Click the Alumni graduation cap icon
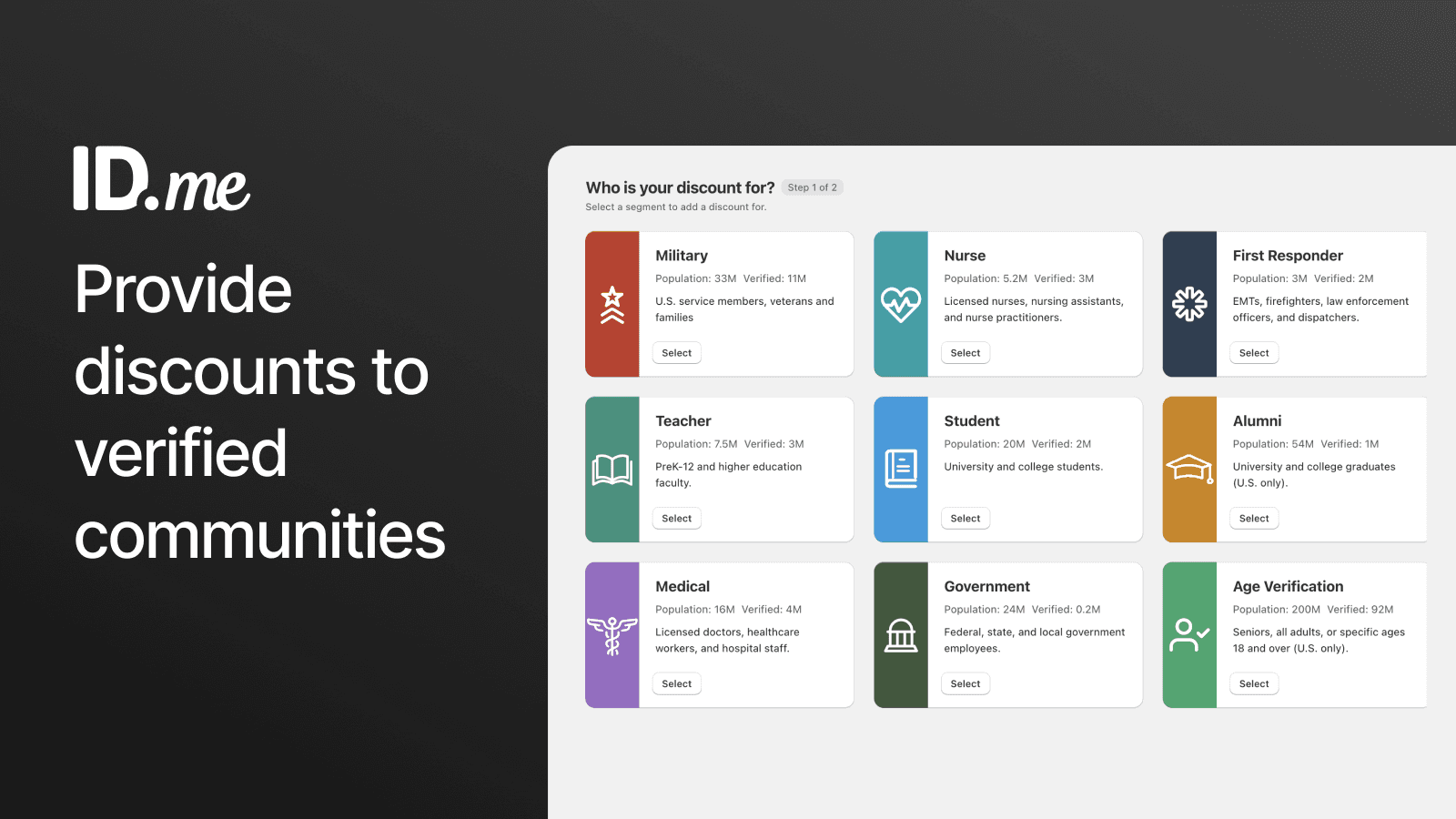Screen dimensions: 1456x819 1189,469
